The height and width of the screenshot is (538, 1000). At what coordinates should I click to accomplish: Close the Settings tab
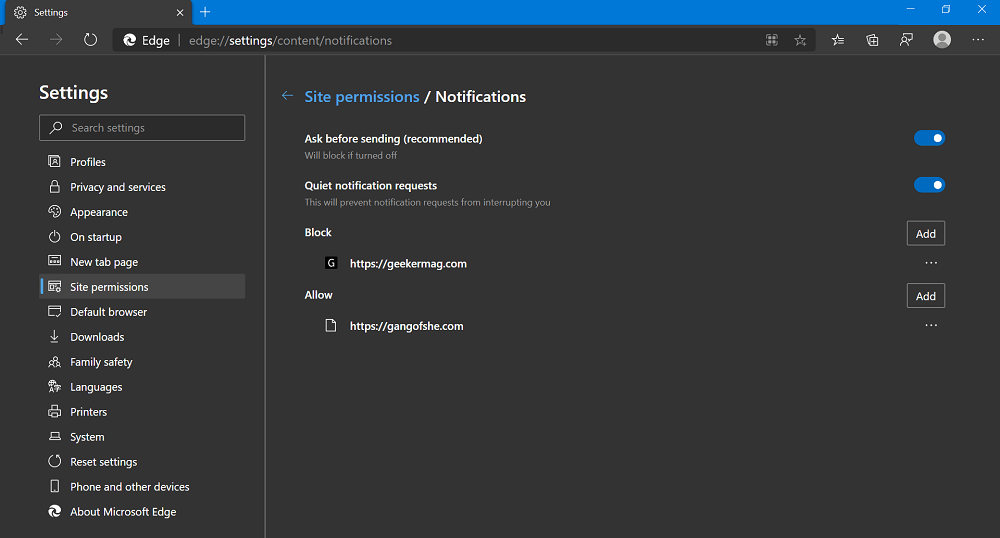pos(180,12)
